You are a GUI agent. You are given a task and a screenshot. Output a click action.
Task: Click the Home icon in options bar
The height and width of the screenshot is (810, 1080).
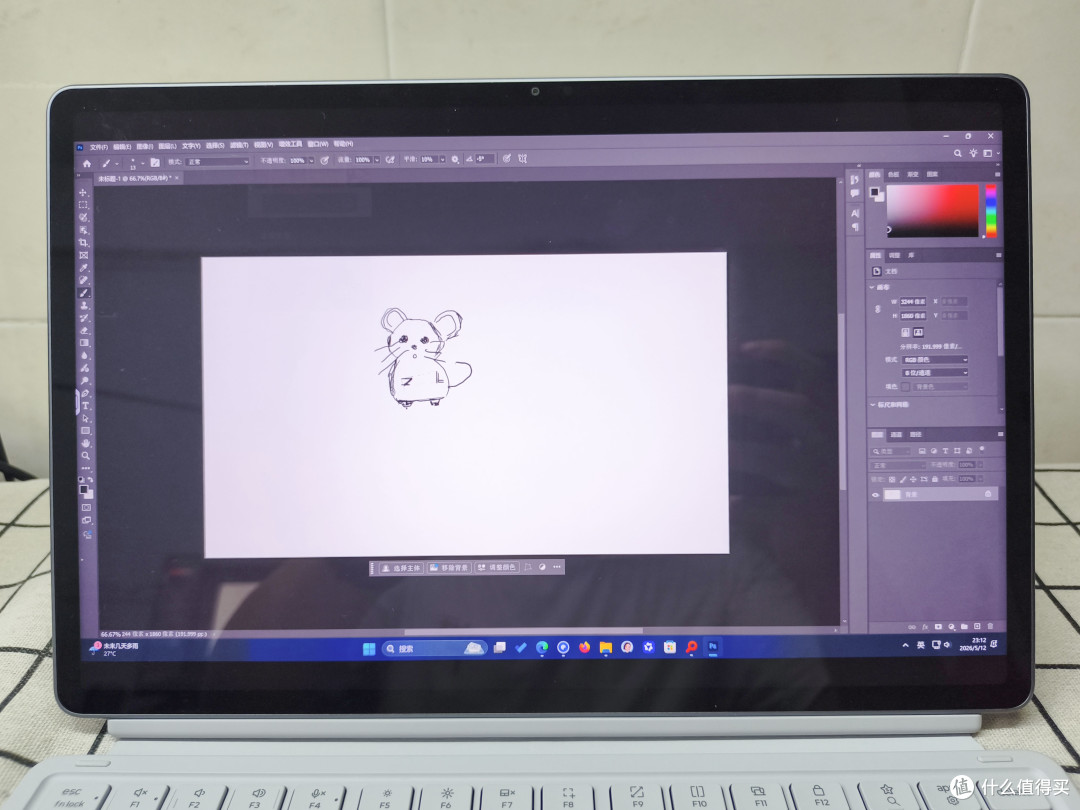87,163
